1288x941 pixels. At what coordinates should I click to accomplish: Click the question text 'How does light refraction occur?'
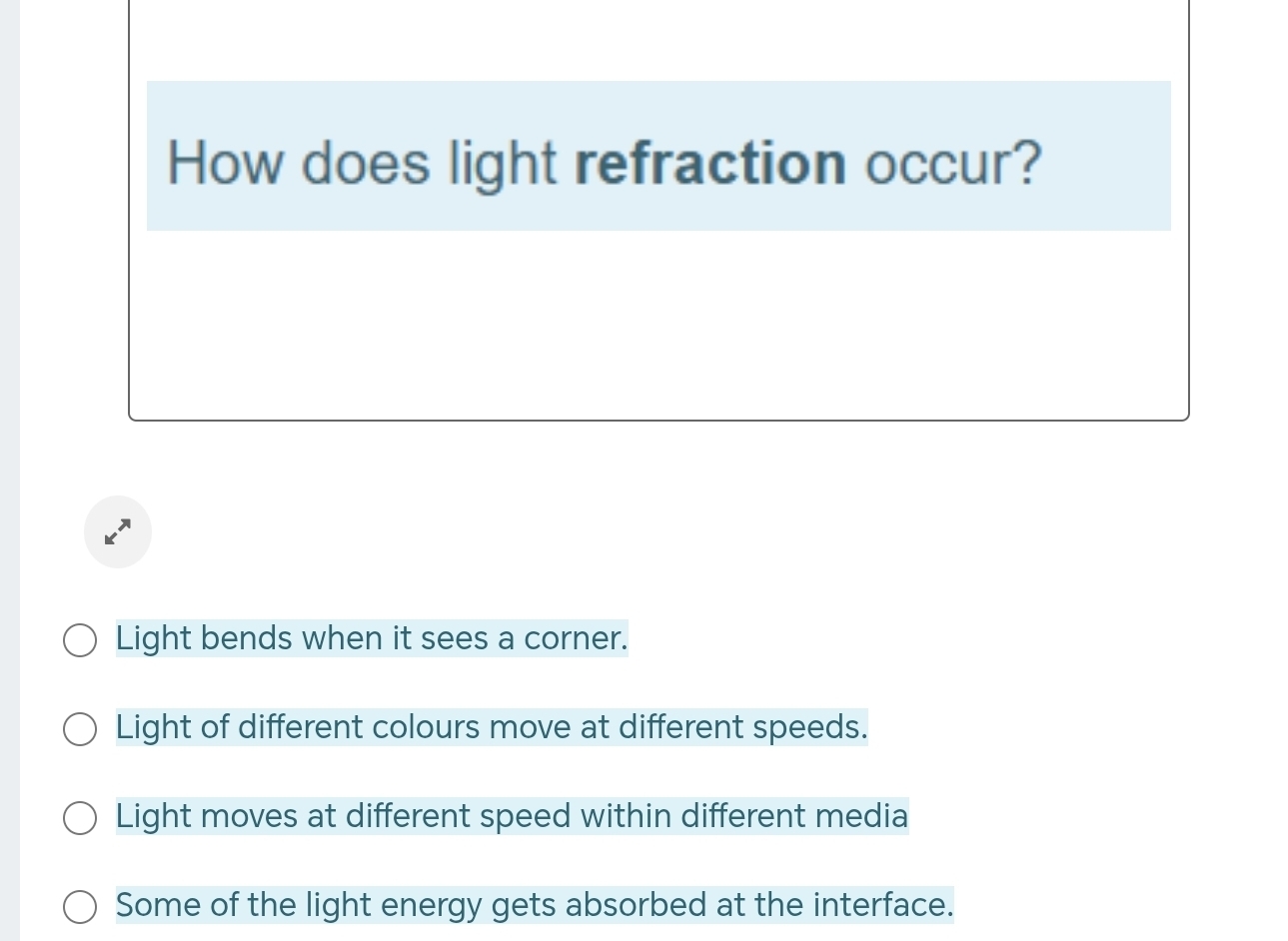[x=604, y=163]
